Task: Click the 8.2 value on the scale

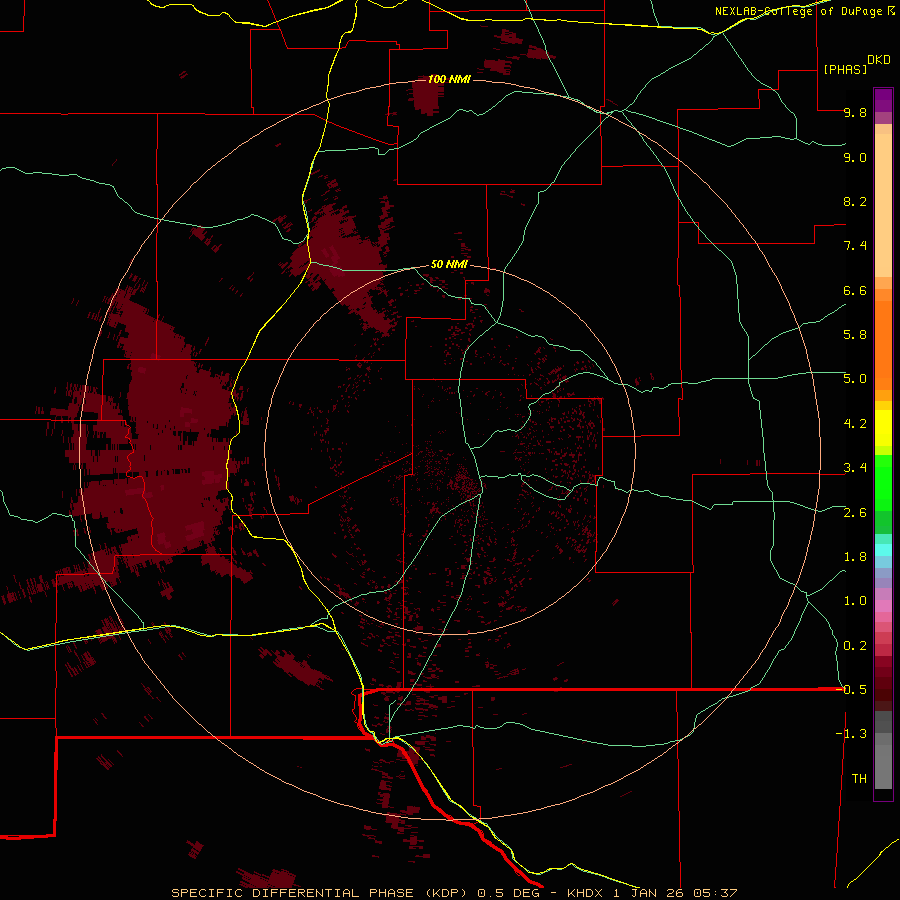Action: [855, 201]
